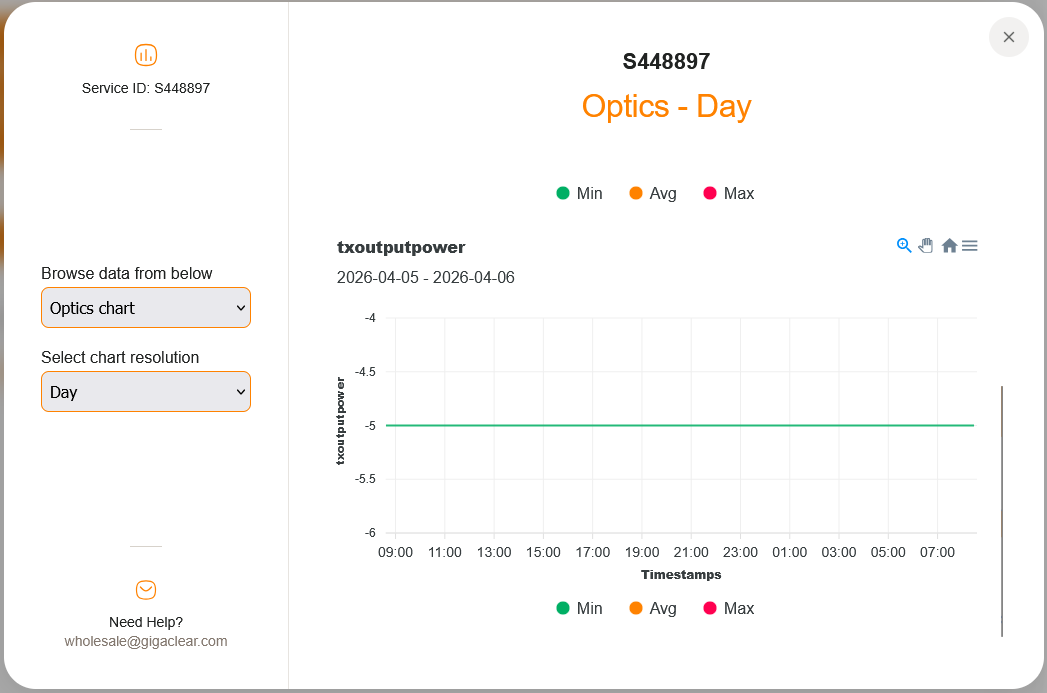Close the dialog with the X button
Viewport: 1047px width, 693px height.
coord(1008,37)
